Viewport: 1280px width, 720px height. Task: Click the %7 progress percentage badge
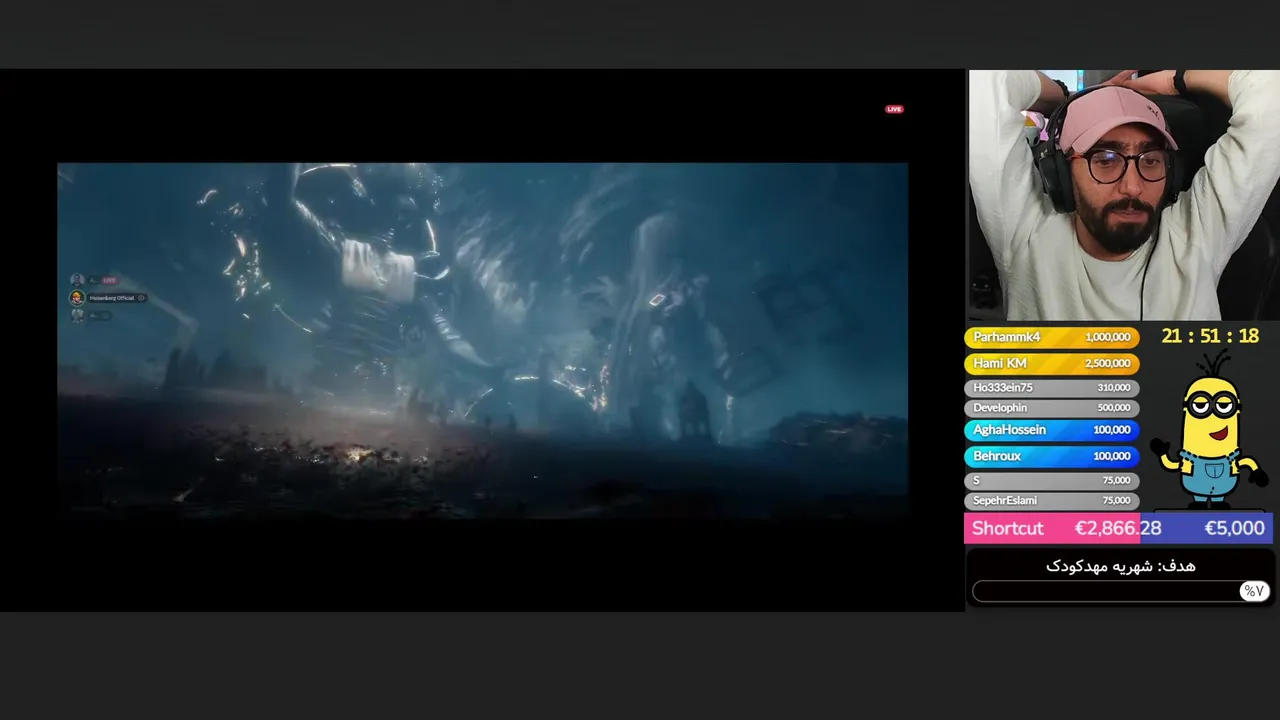[1253, 591]
